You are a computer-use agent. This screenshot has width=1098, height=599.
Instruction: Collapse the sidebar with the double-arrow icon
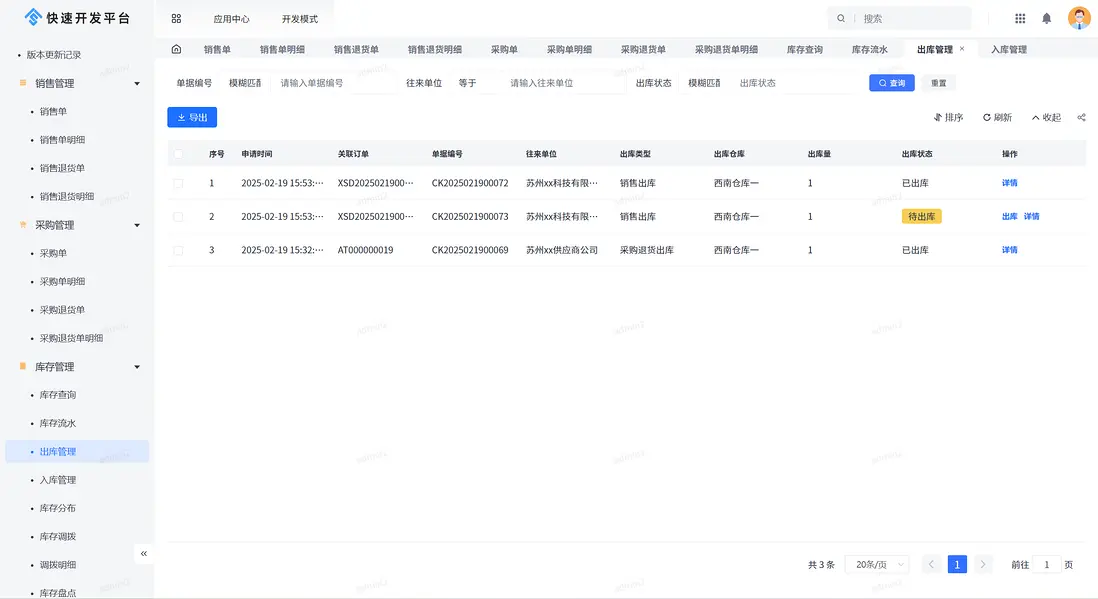pos(144,553)
